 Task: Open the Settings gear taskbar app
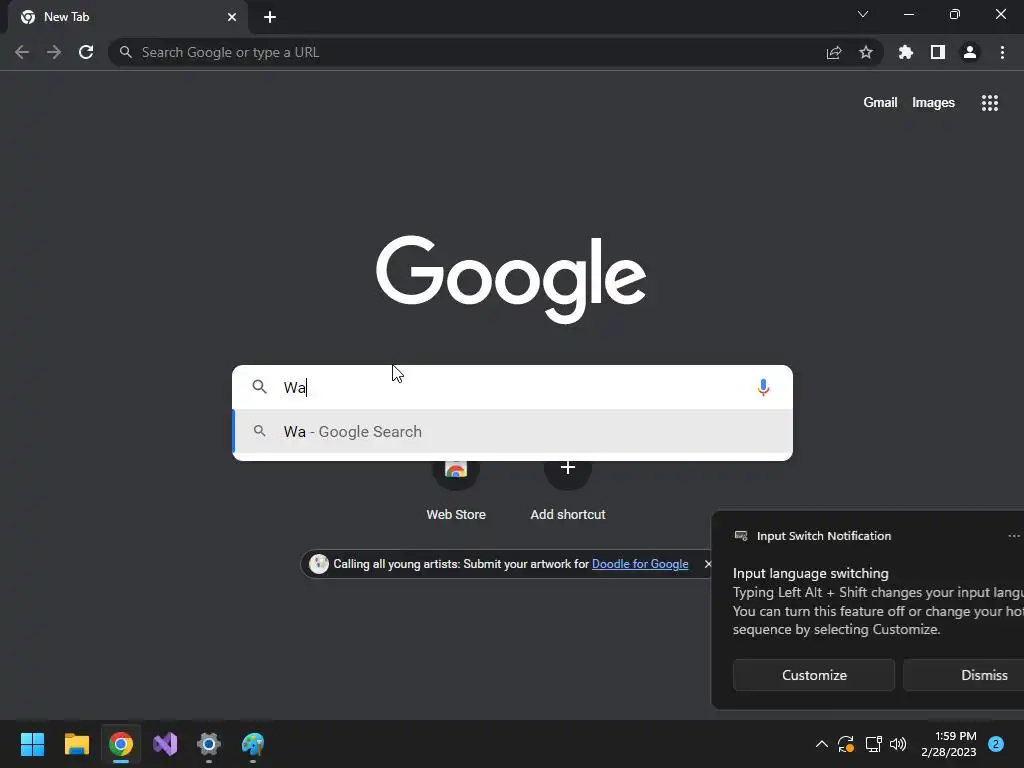pyautogui.click(x=209, y=744)
